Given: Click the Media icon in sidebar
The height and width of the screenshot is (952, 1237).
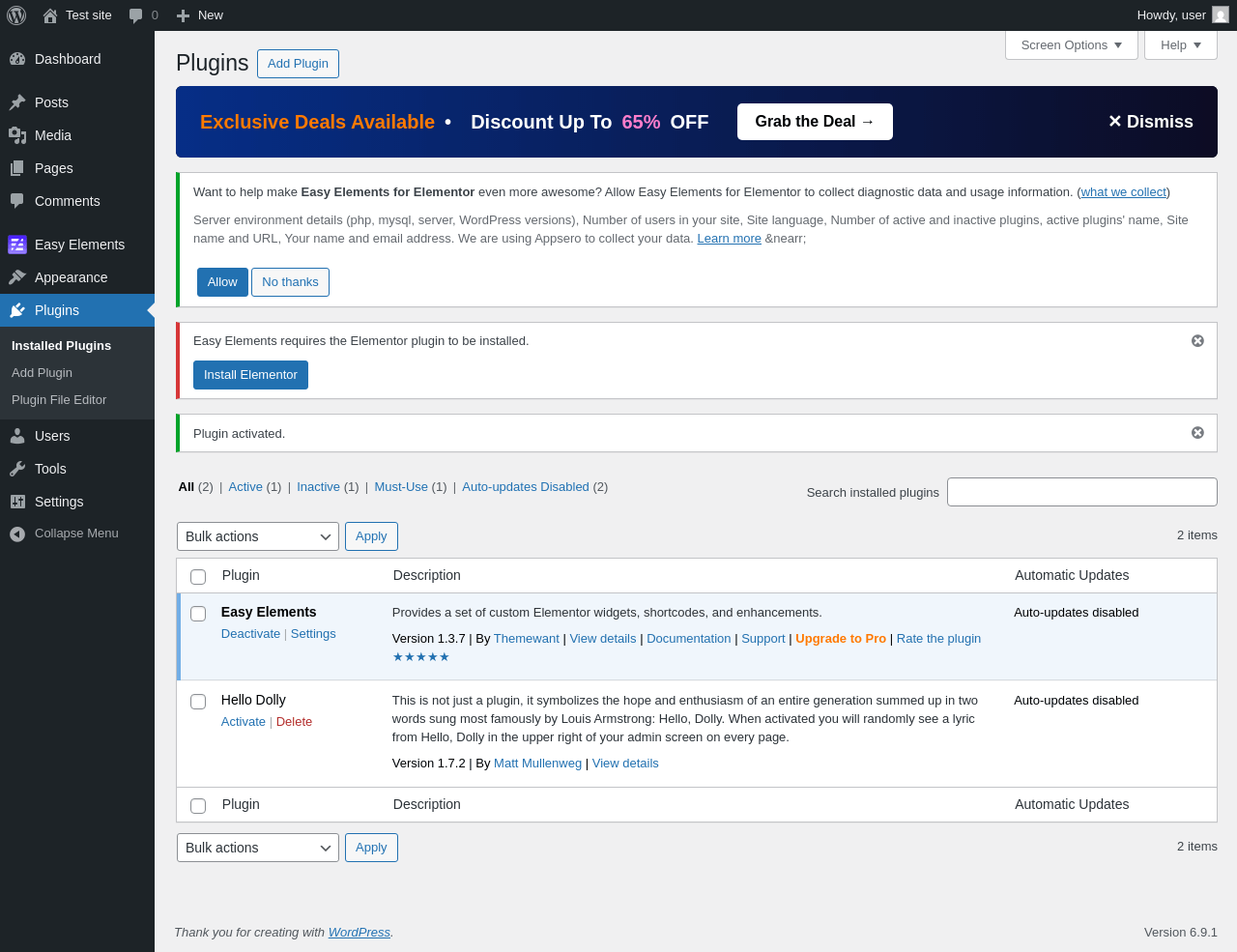Looking at the screenshot, I should tap(17, 135).
